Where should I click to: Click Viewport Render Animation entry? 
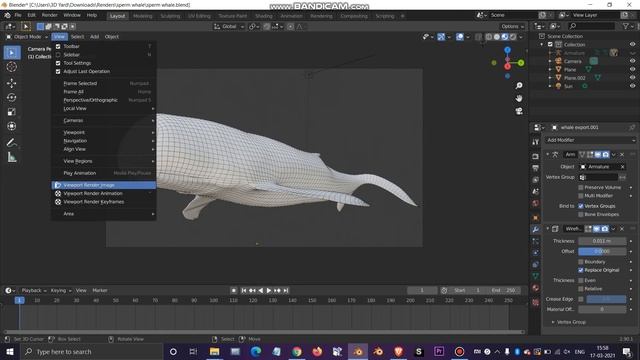click(104, 193)
